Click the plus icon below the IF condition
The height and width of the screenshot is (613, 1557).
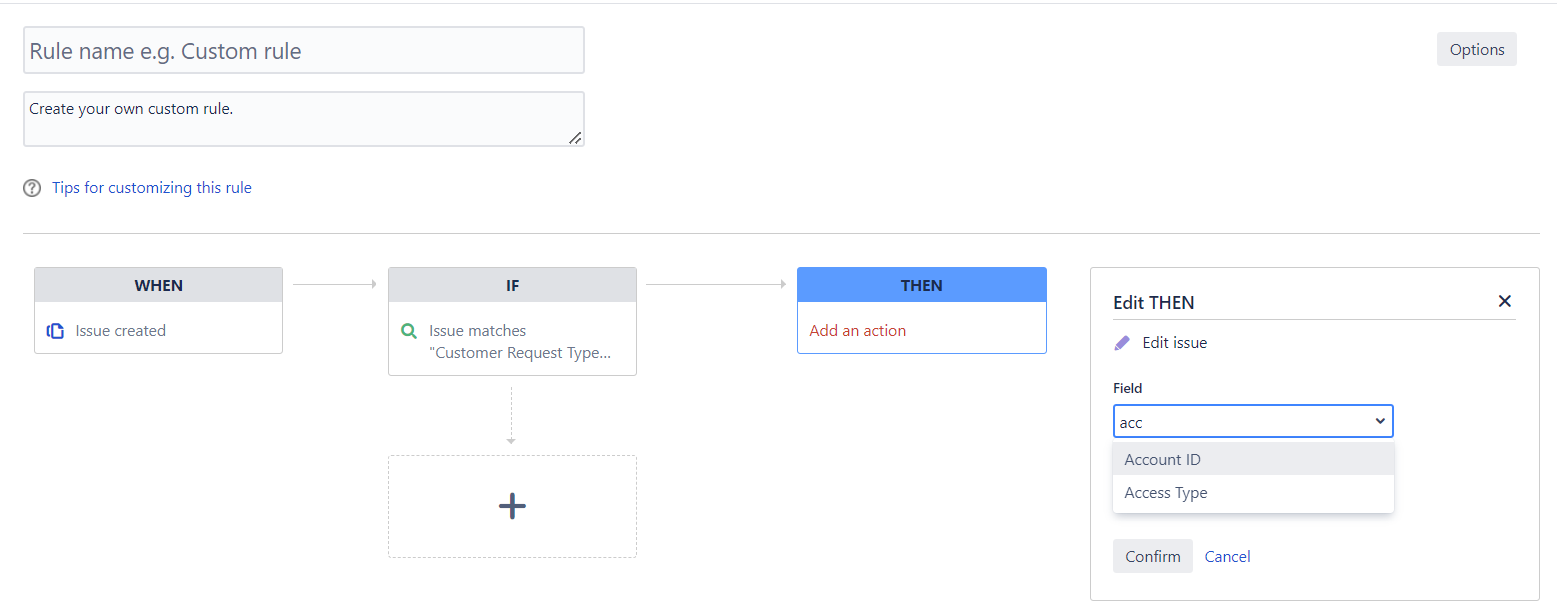tap(512, 506)
